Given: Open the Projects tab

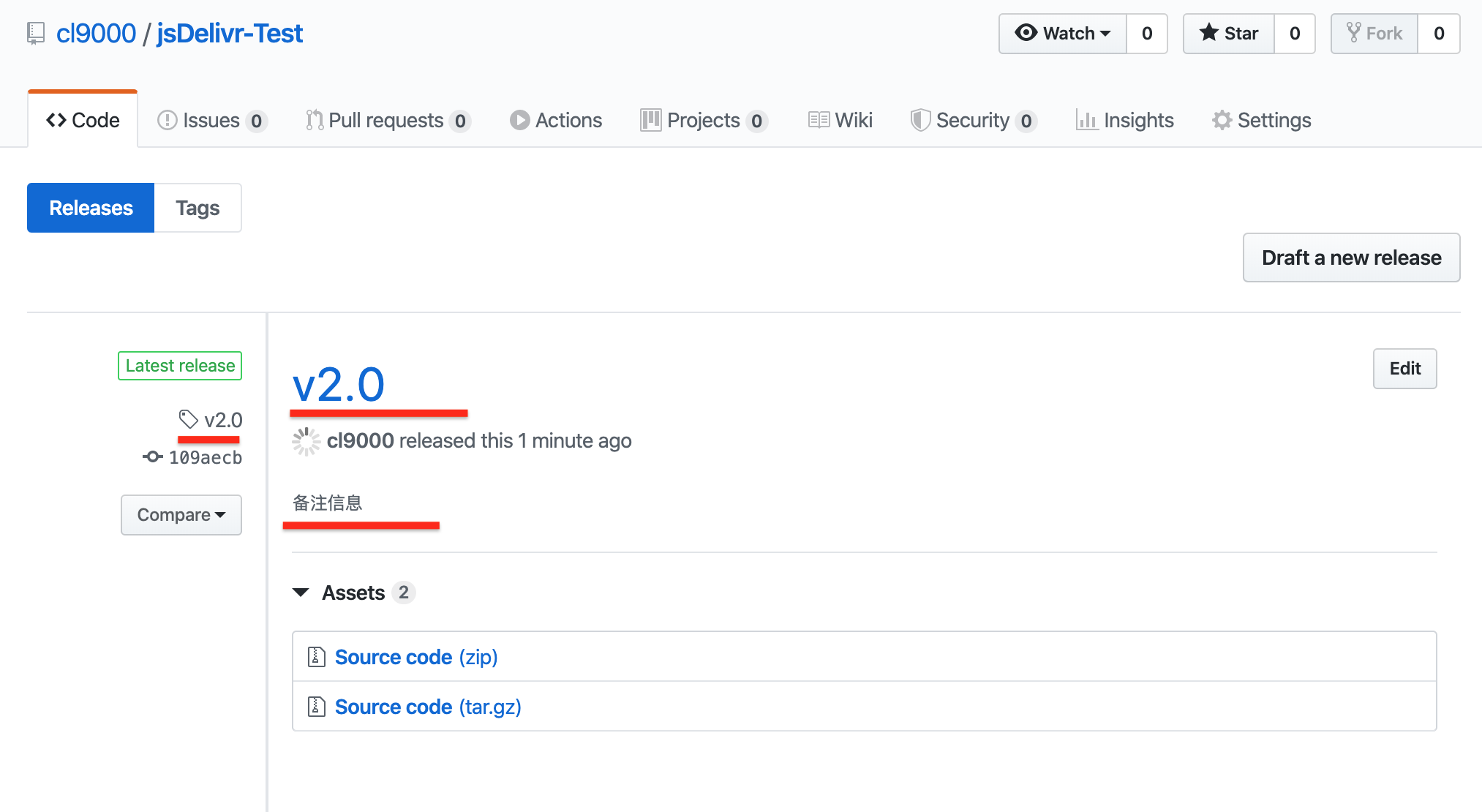Looking at the screenshot, I should click(x=704, y=120).
